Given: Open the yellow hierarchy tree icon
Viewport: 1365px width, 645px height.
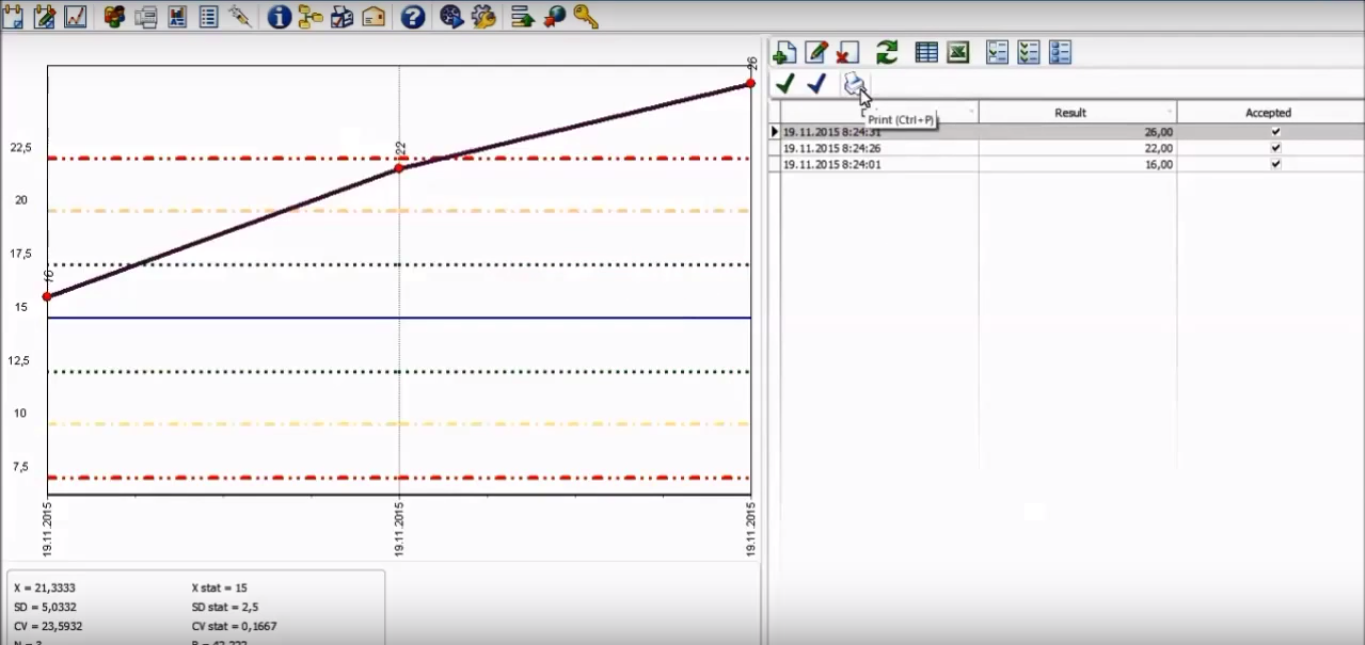Looking at the screenshot, I should [x=310, y=16].
